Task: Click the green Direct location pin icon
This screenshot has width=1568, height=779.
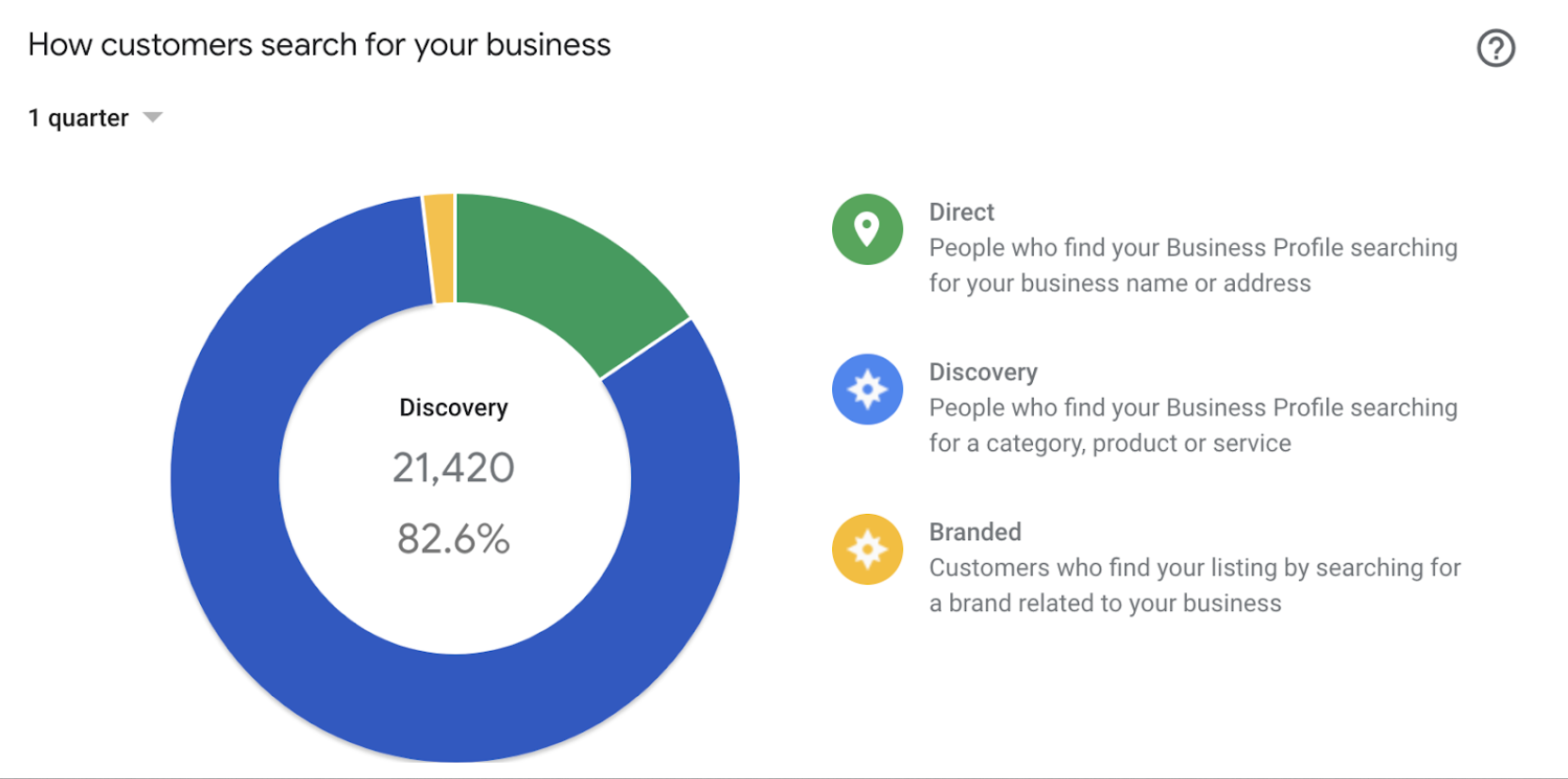Action: 867,229
